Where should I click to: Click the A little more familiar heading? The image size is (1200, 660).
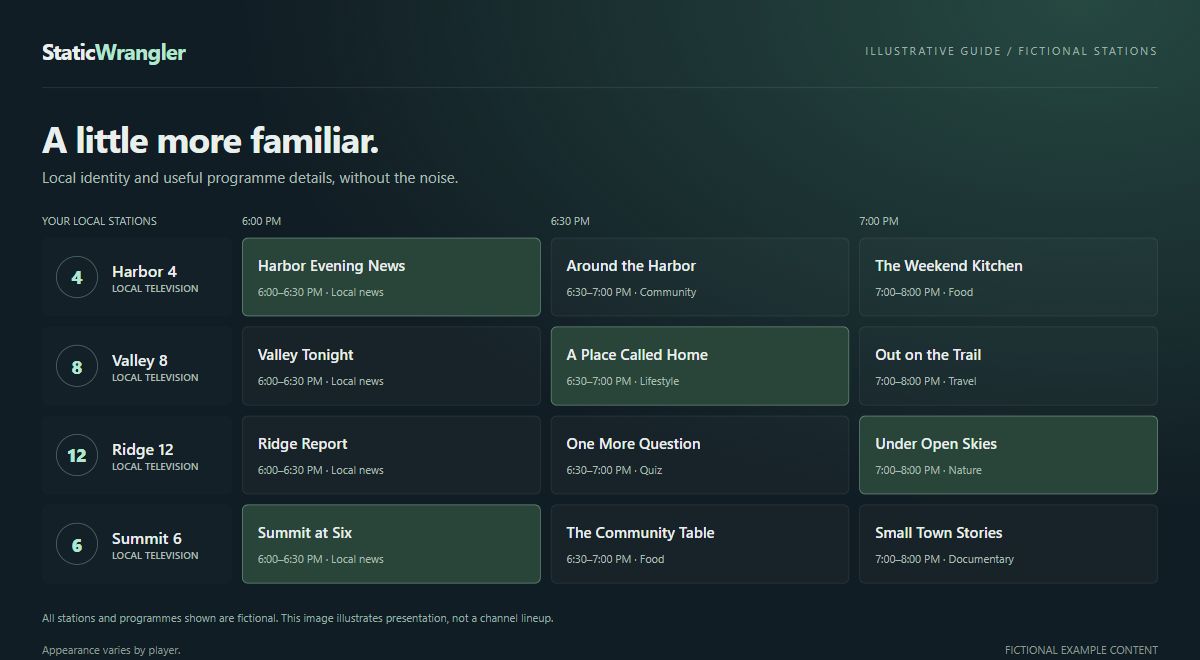tap(211, 141)
